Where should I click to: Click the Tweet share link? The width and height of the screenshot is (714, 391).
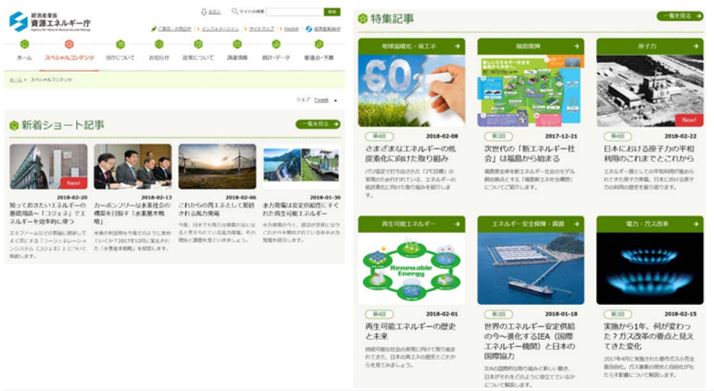click(321, 100)
